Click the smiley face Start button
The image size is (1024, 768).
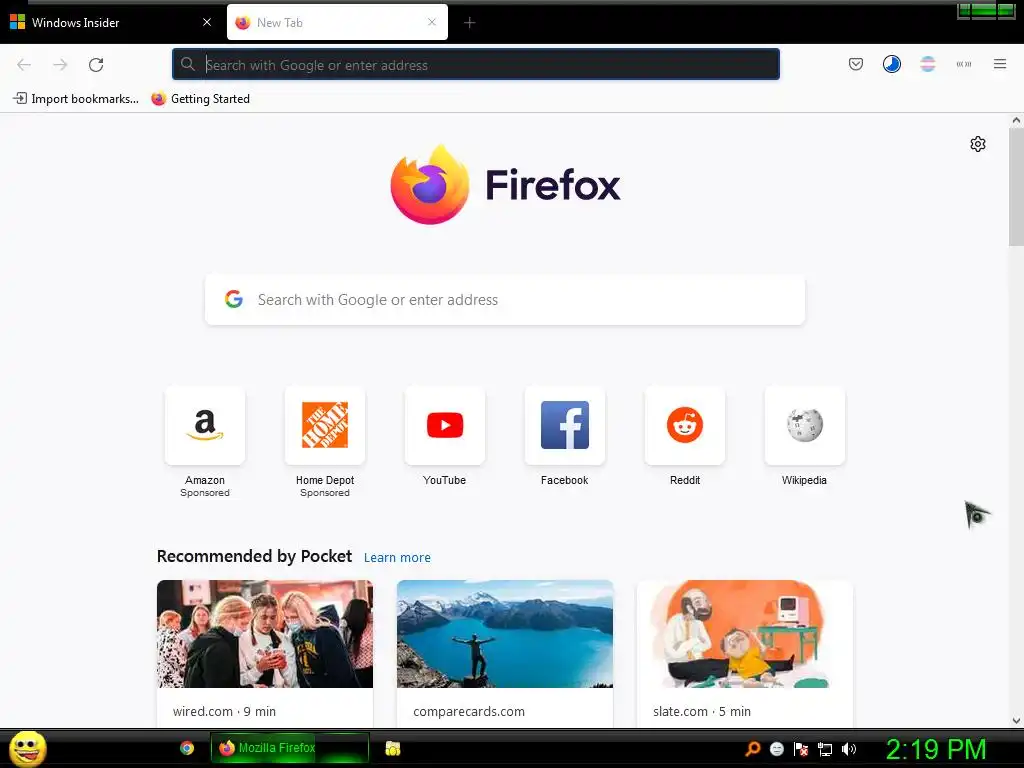[x=27, y=748]
